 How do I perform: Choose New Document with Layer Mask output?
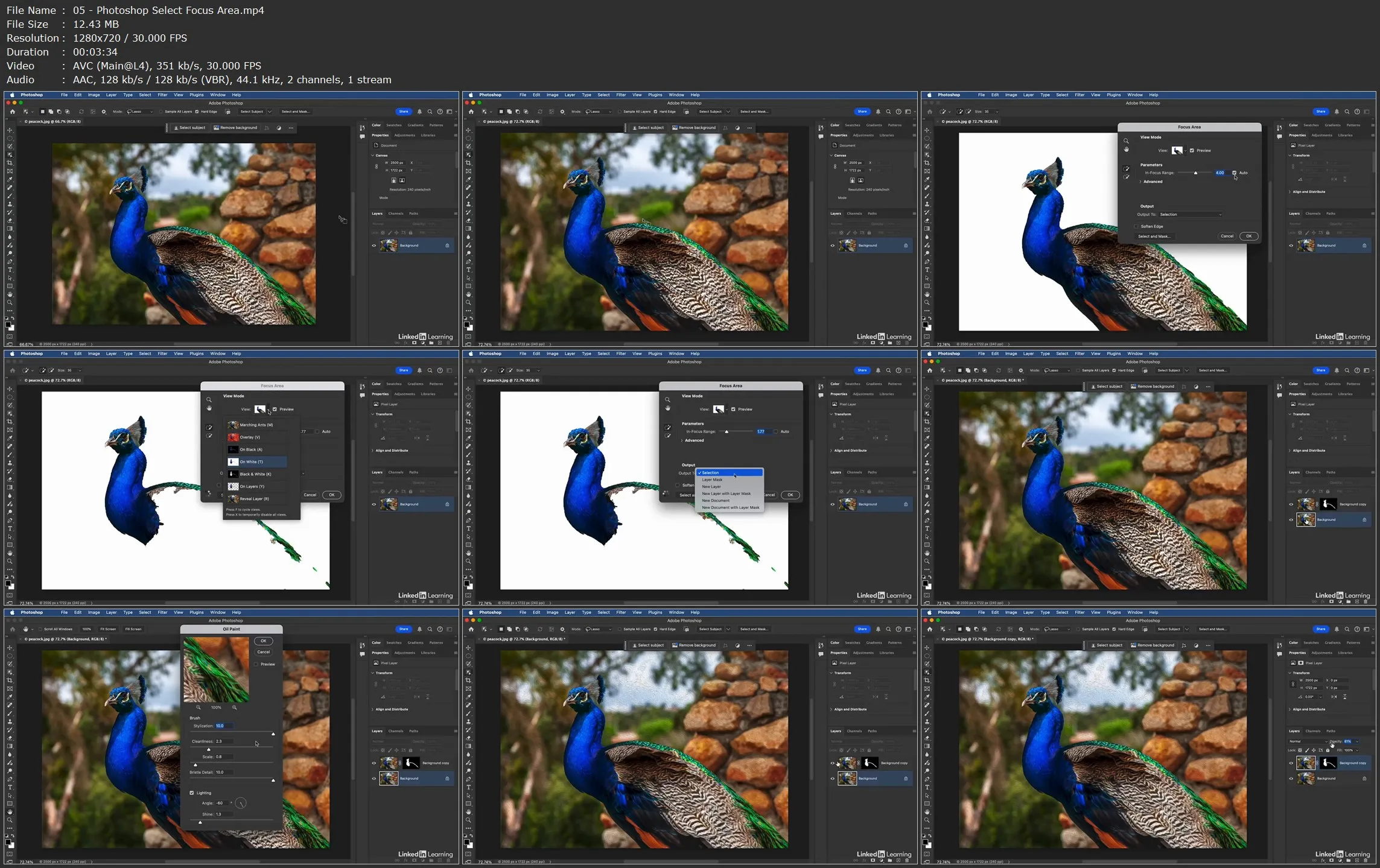coord(730,507)
